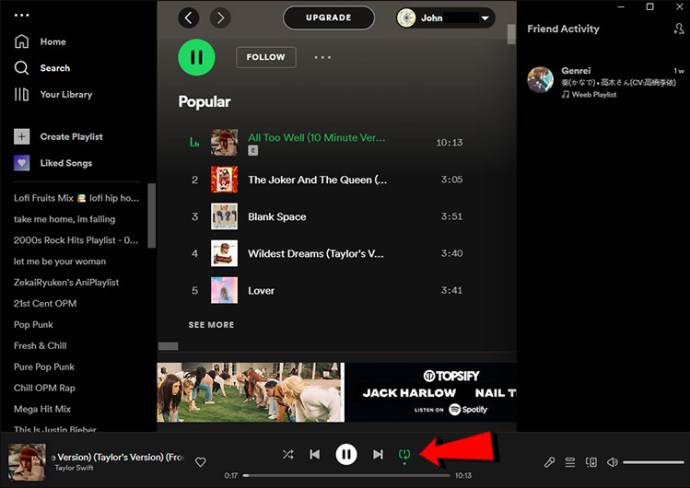Click Blank Space album thumbnail
690x488 pixels.
pos(224,216)
